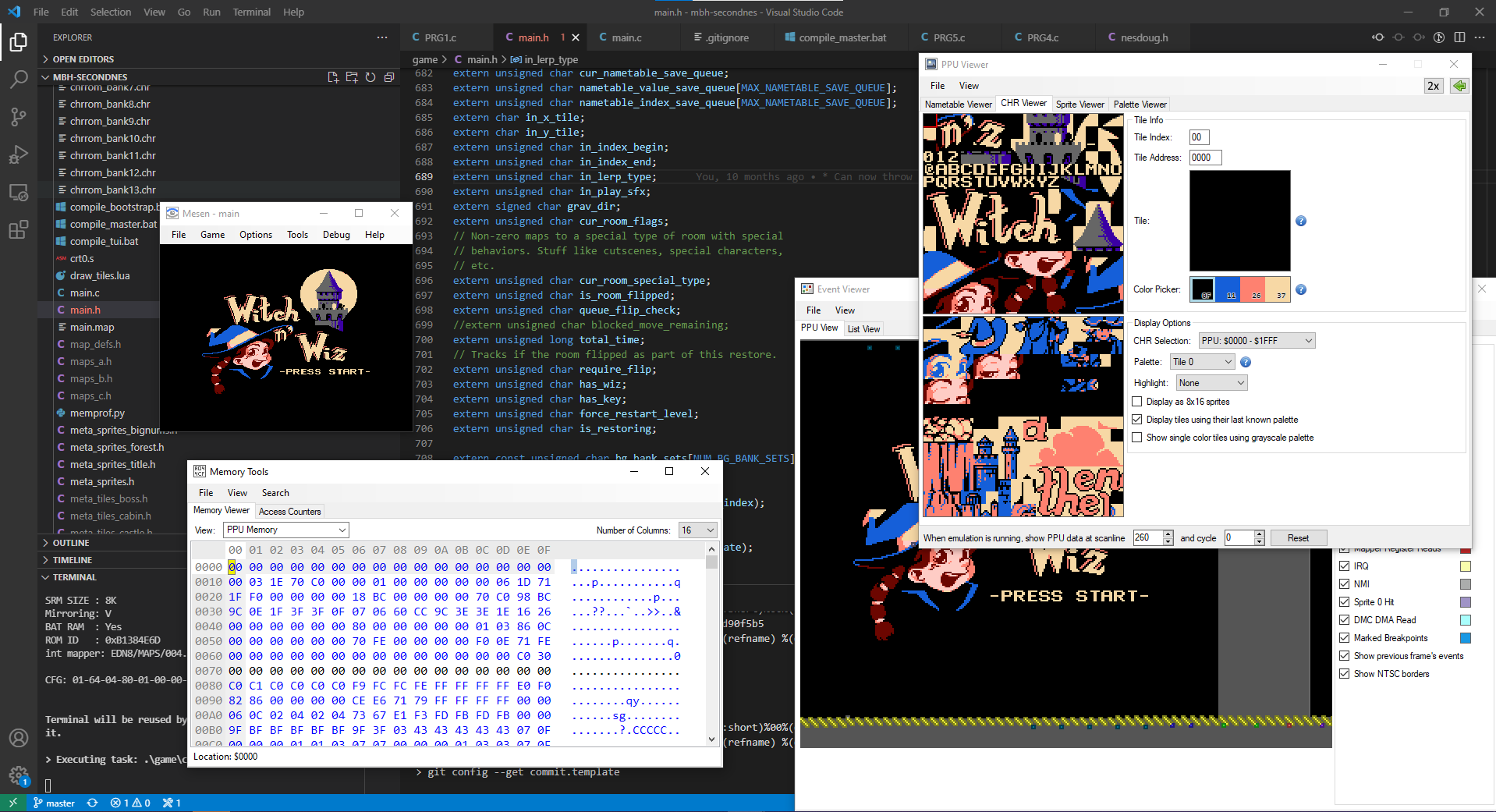Switch to List View tab in Event Viewer
The height and width of the screenshot is (812, 1496).
863,329
